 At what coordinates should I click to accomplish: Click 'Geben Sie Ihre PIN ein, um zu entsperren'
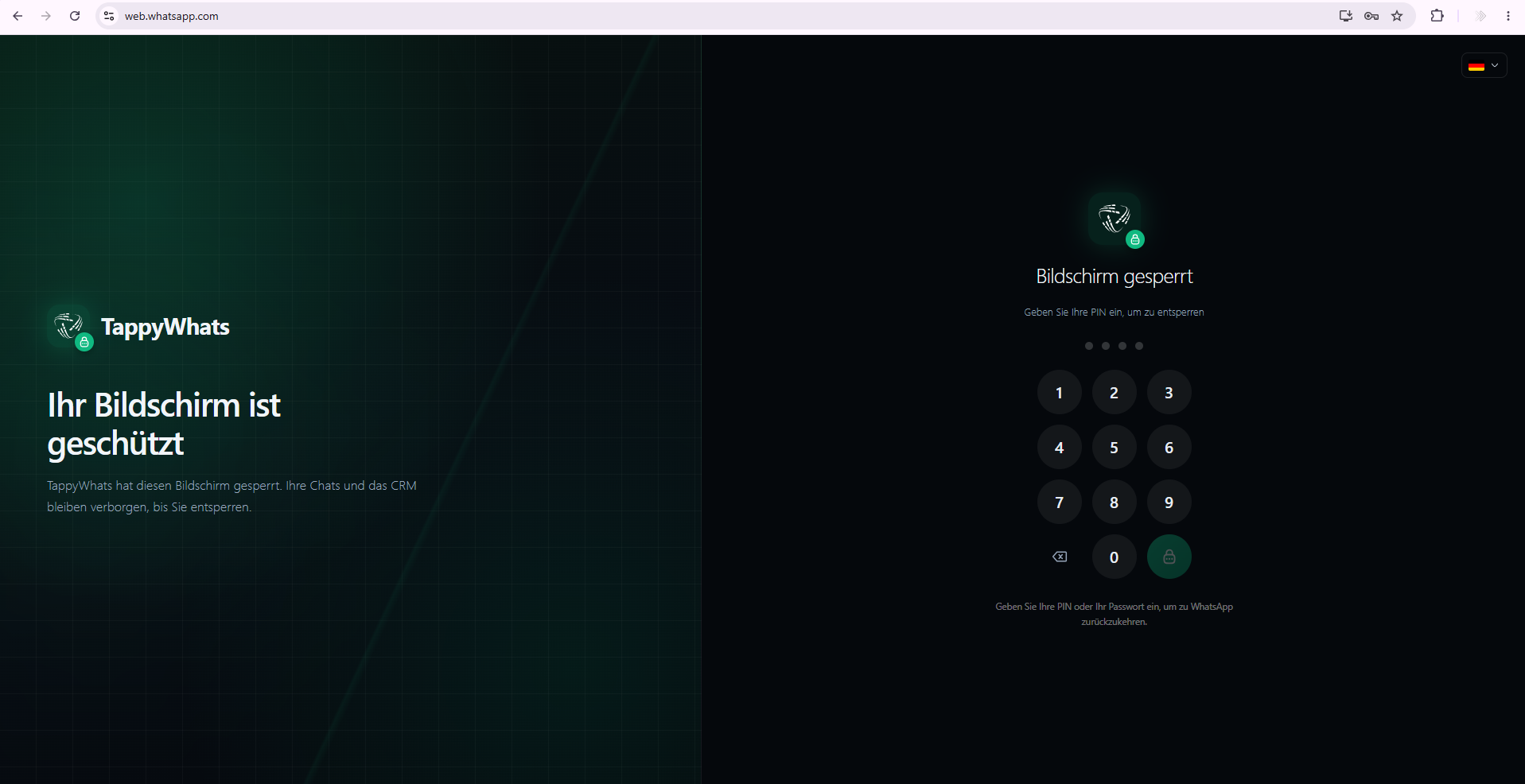(x=1114, y=312)
